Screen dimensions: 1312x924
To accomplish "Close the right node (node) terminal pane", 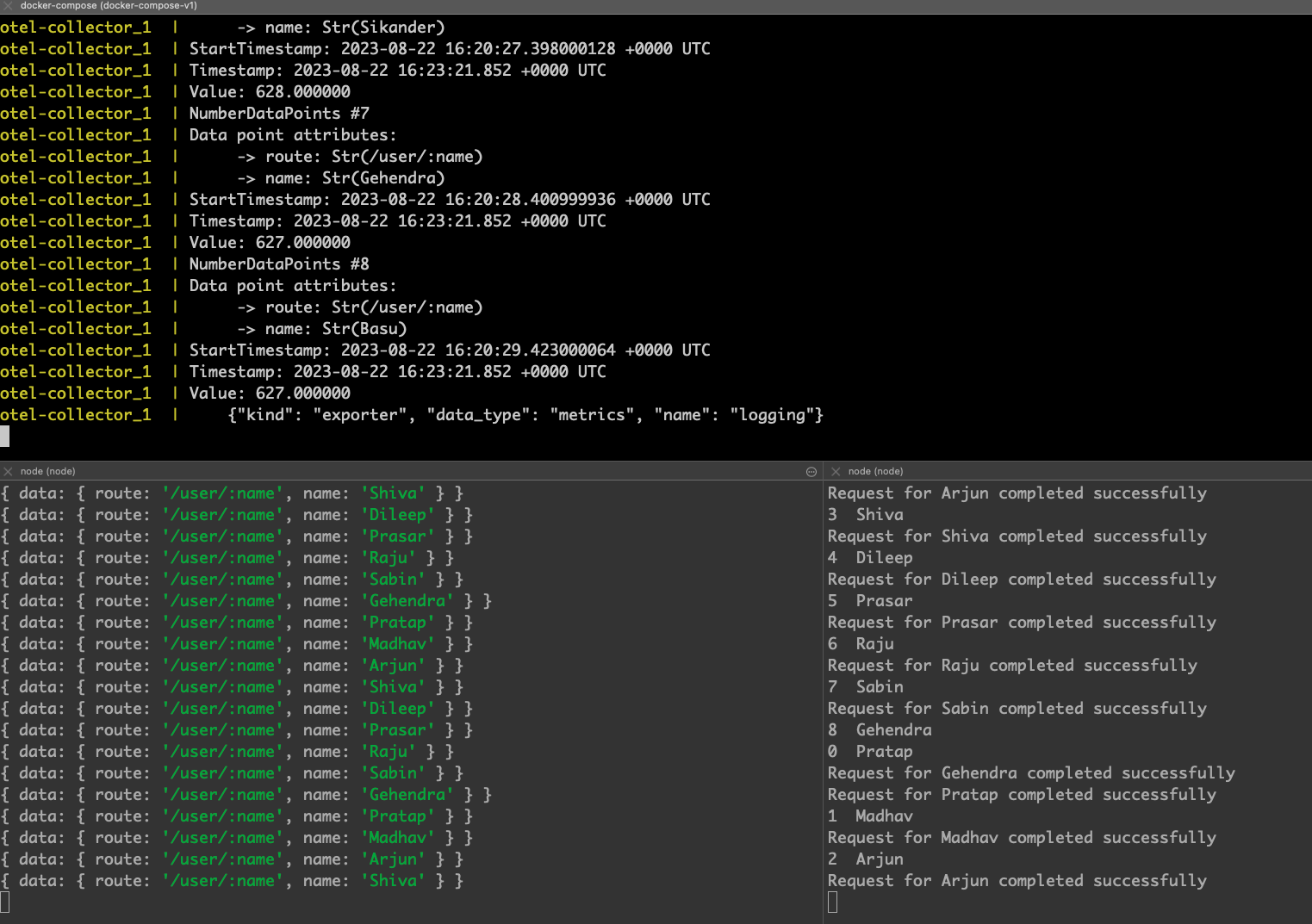I will point(835,471).
